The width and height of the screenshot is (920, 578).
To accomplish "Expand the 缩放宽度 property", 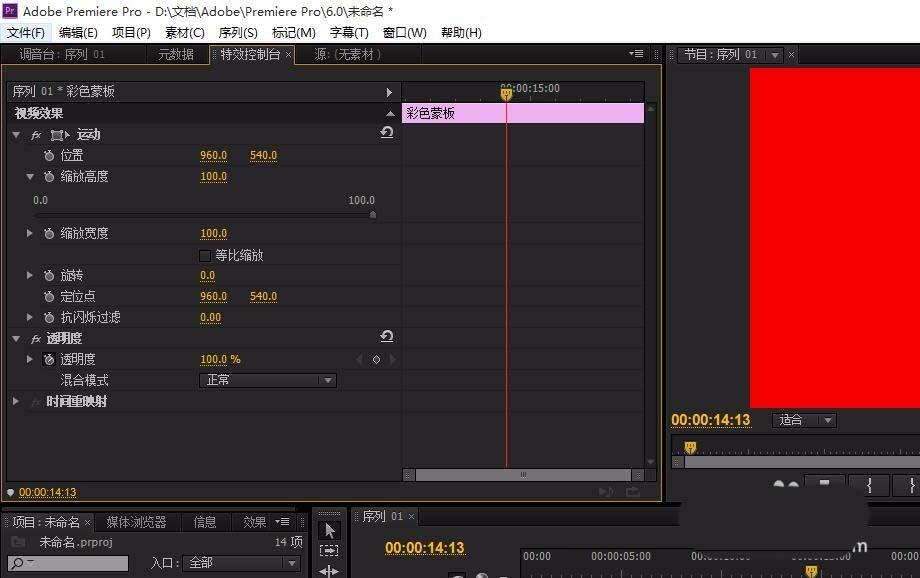I will (x=30, y=233).
